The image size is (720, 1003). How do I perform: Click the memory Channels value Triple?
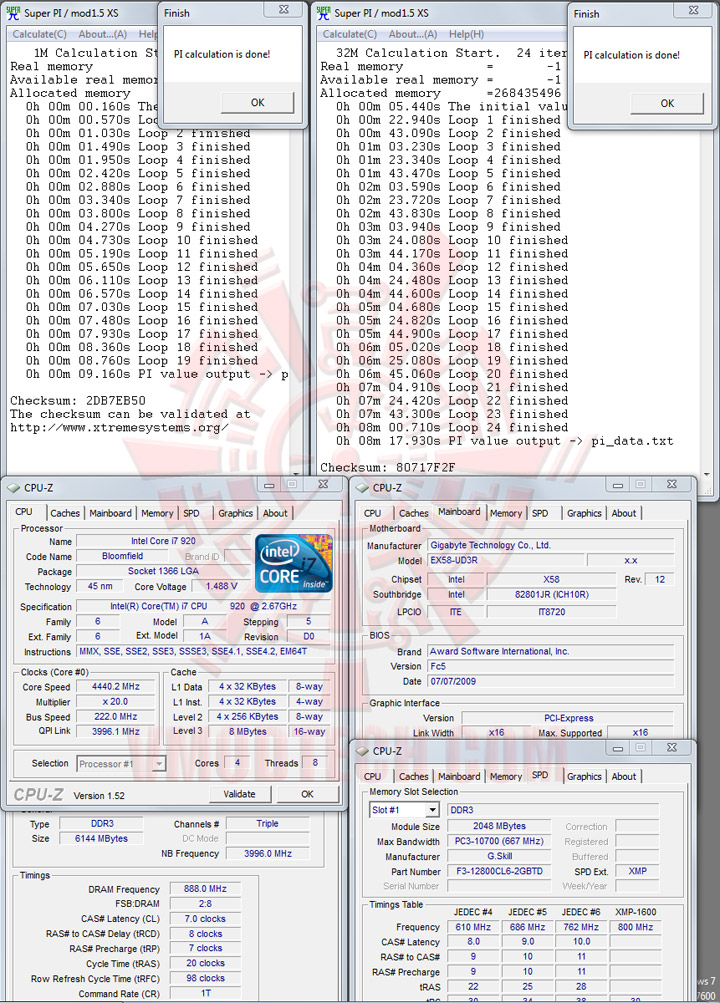tap(268, 823)
